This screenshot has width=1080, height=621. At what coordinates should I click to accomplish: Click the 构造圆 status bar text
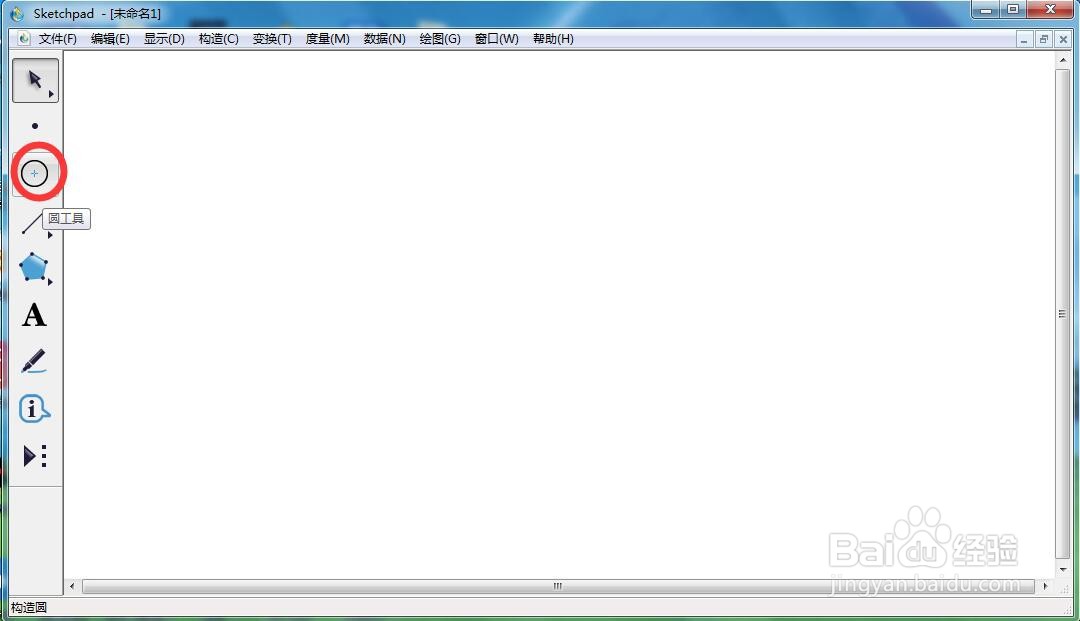click(28, 607)
